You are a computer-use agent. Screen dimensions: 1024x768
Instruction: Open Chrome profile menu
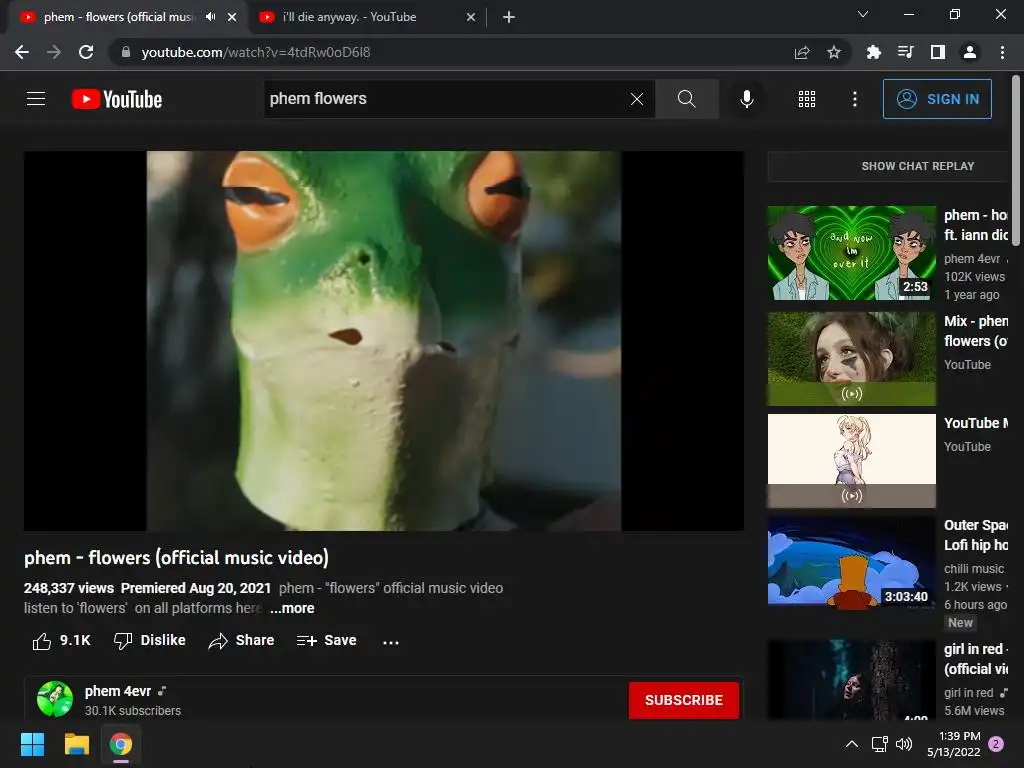click(x=970, y=52)
